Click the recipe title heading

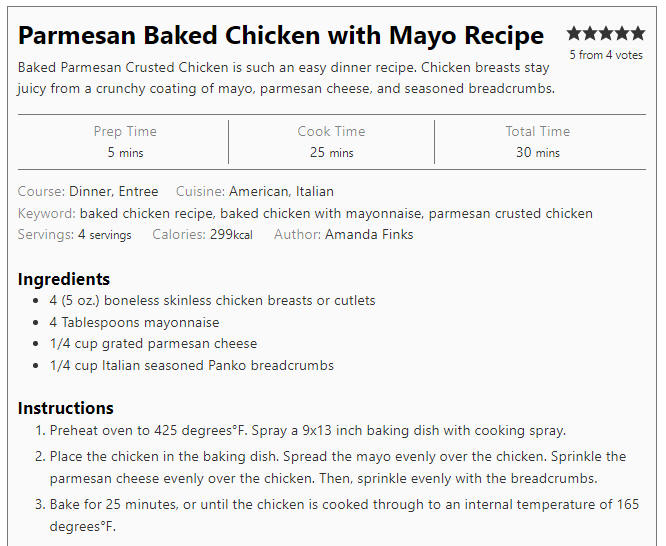281,35
